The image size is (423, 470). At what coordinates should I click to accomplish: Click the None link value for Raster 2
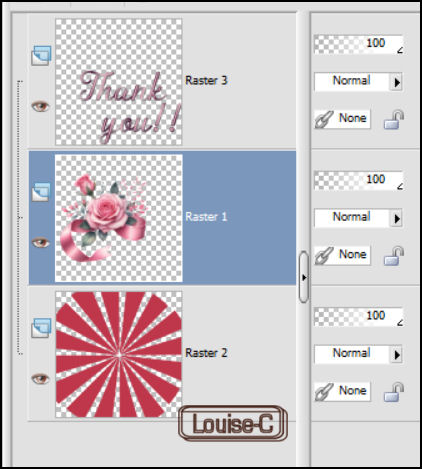[x=352, y=391]
